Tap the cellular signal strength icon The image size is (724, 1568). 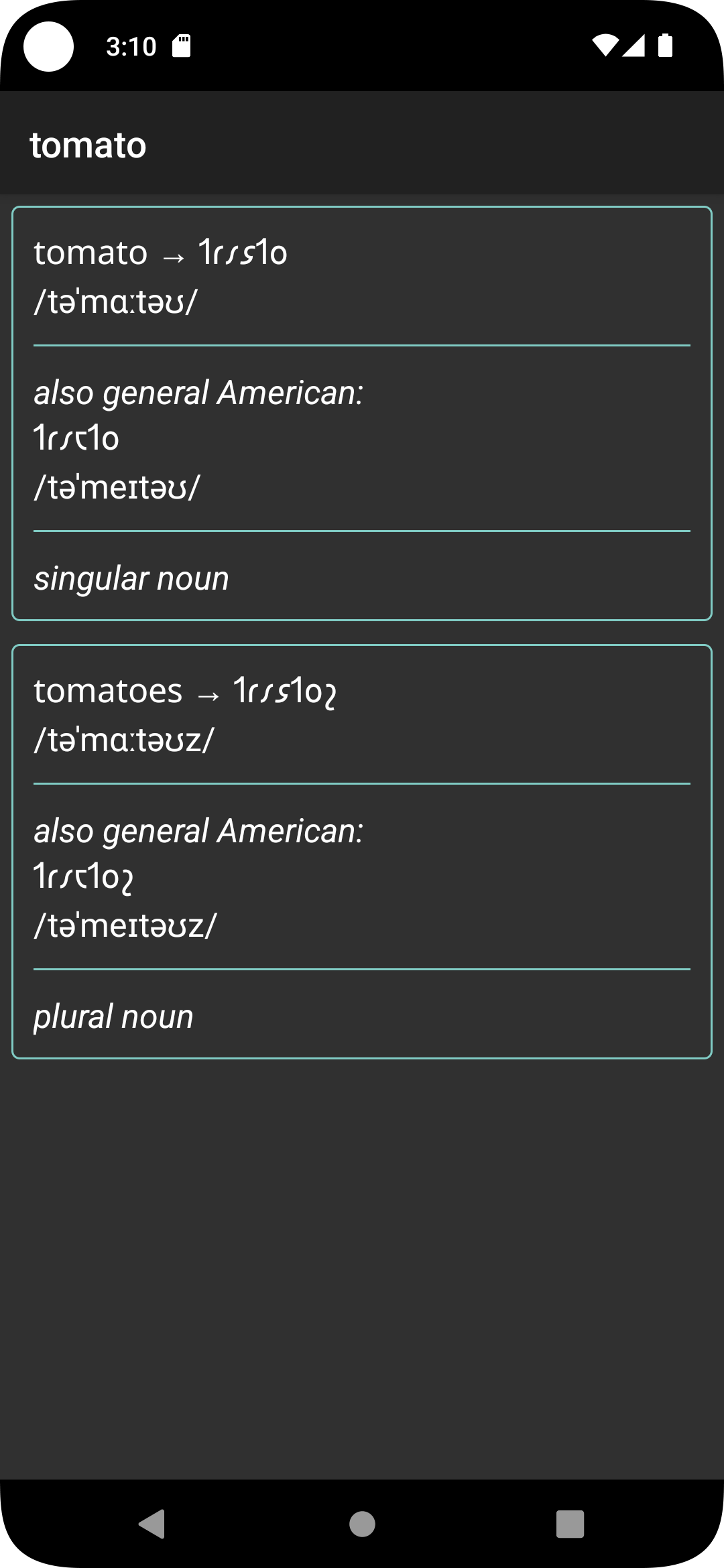[633, 46]
